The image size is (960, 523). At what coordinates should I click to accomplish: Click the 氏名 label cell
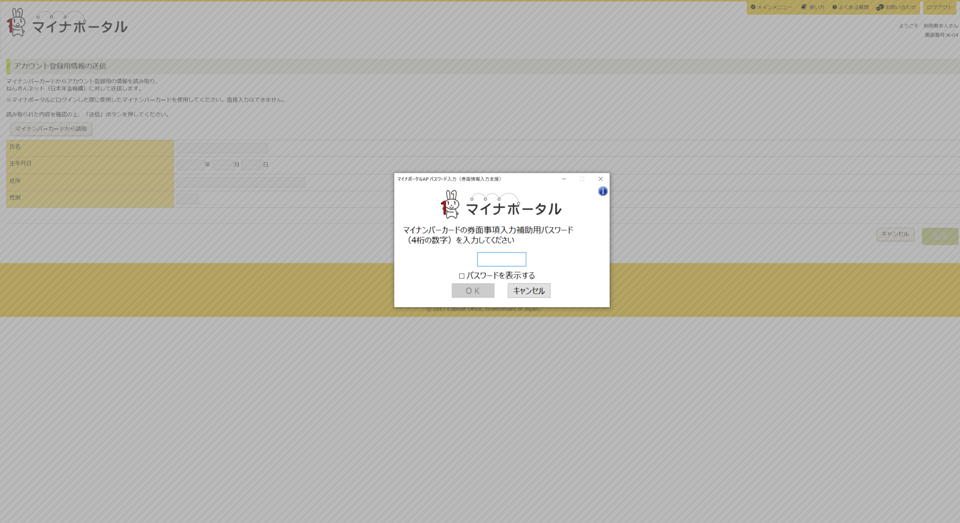pos(90,148)
